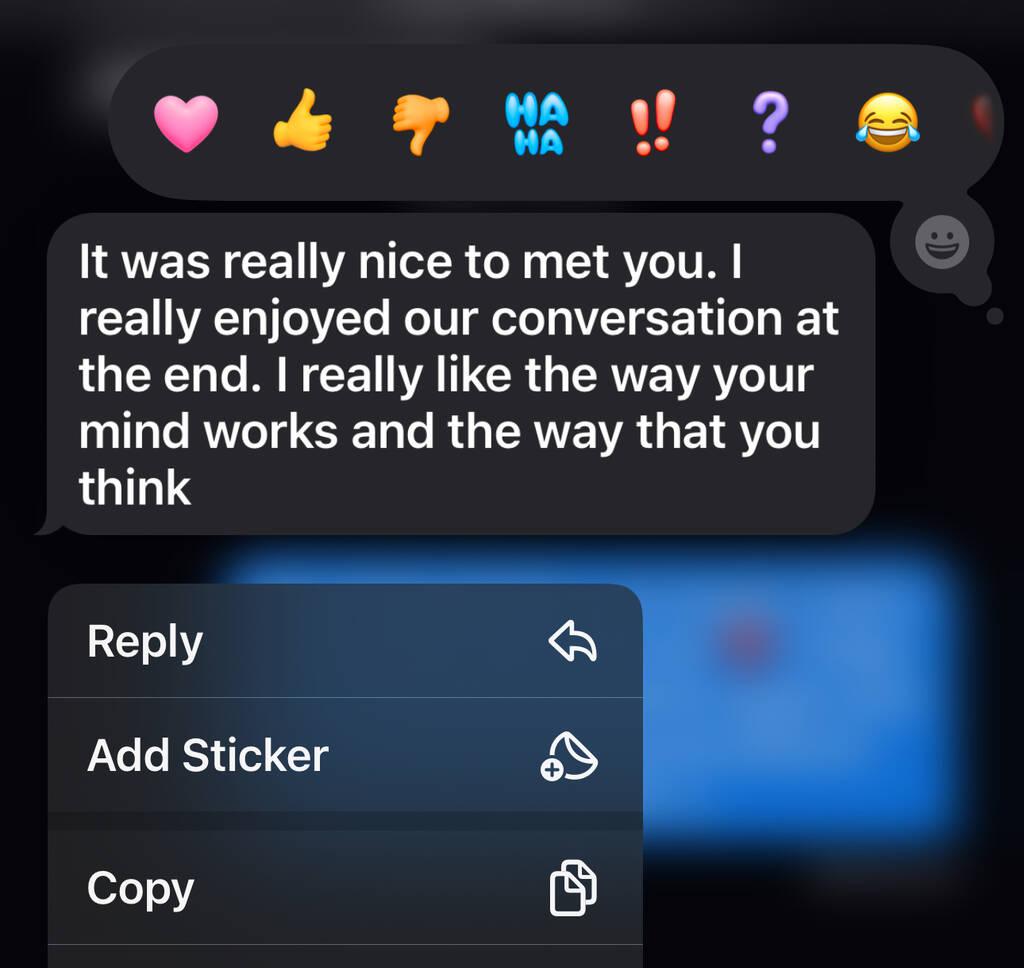React with red double exclamation marks
Screen dimensions: 1024x968
click(x=652, y=122)
